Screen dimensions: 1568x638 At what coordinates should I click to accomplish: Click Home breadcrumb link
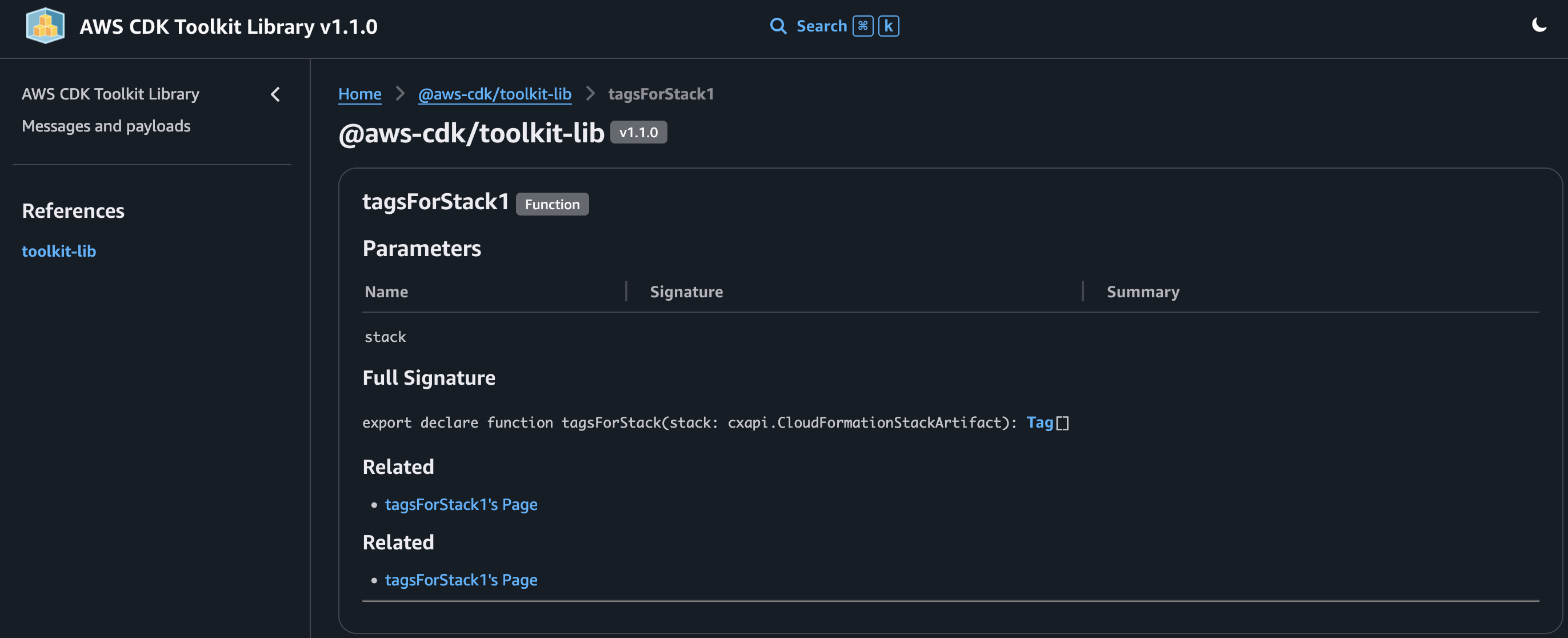(360, 94)
